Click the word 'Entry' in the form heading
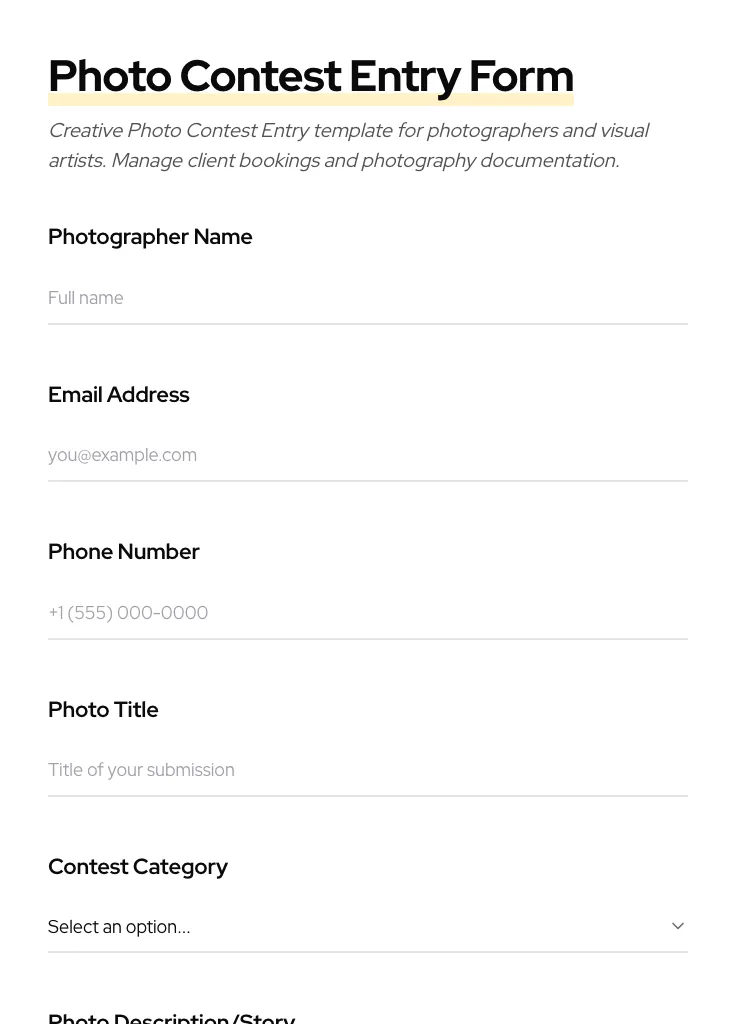 tap(404, 77)
